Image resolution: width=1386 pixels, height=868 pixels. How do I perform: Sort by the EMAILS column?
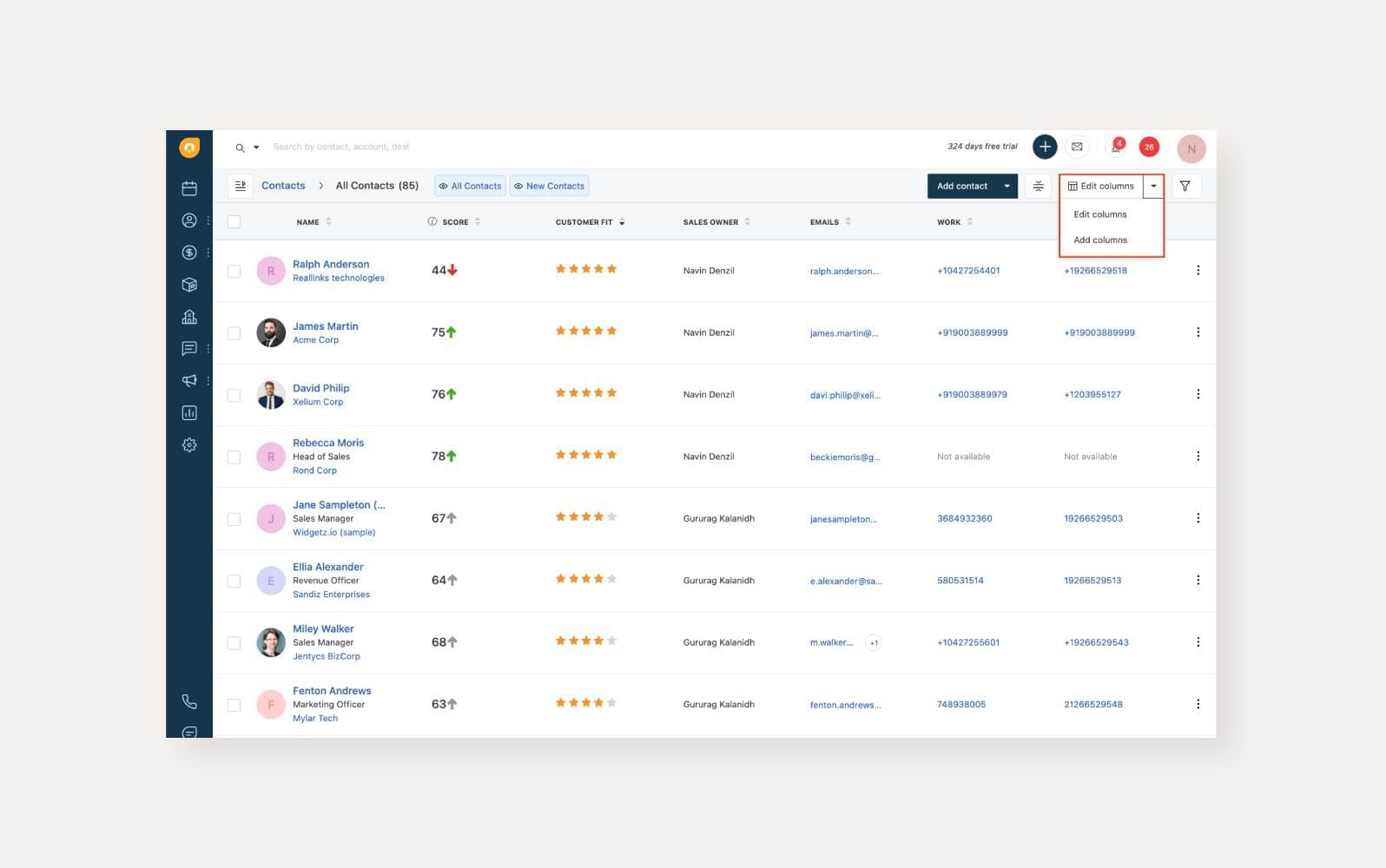(848, 222)
